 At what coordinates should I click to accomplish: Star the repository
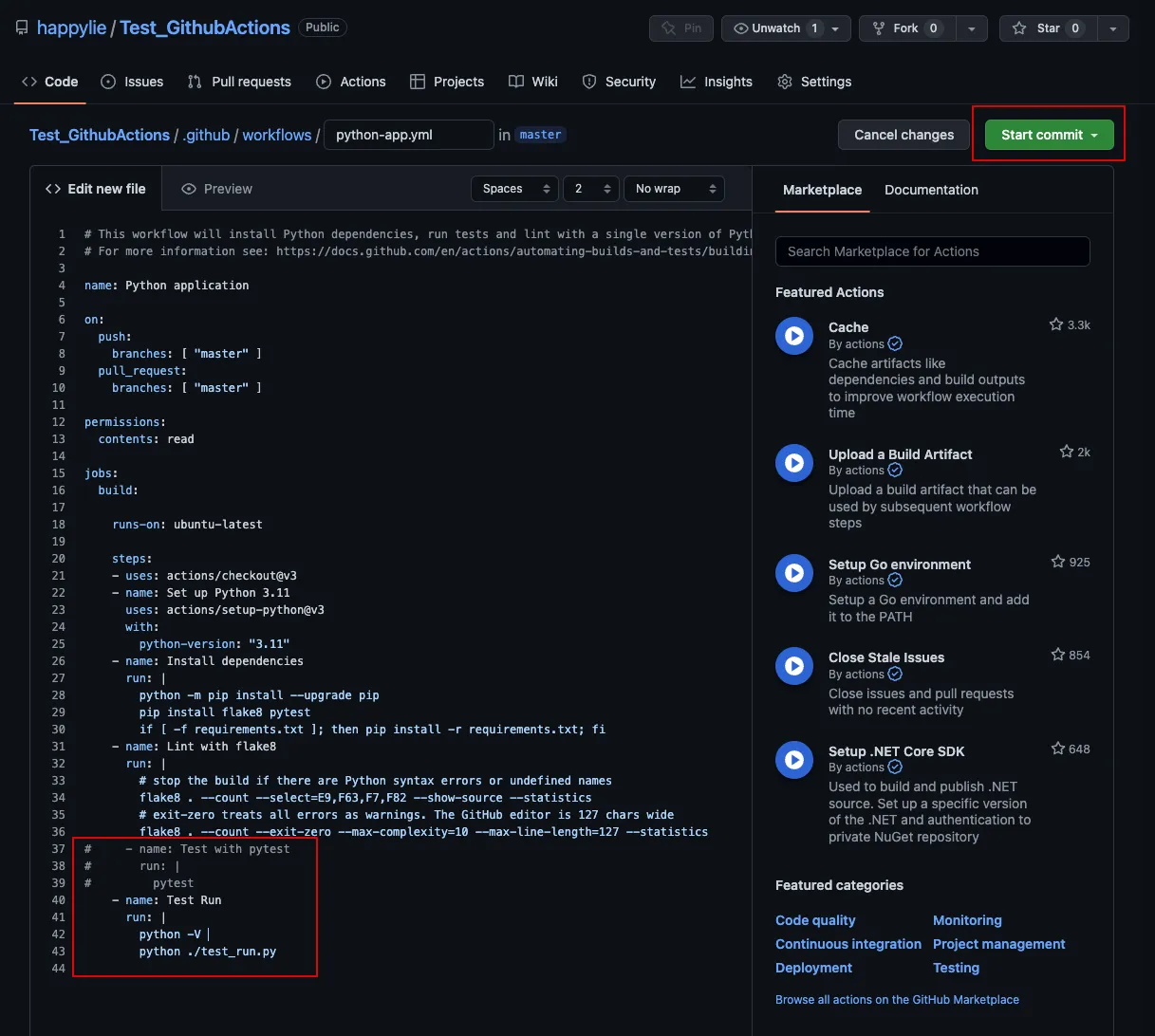pos(1047,28)
